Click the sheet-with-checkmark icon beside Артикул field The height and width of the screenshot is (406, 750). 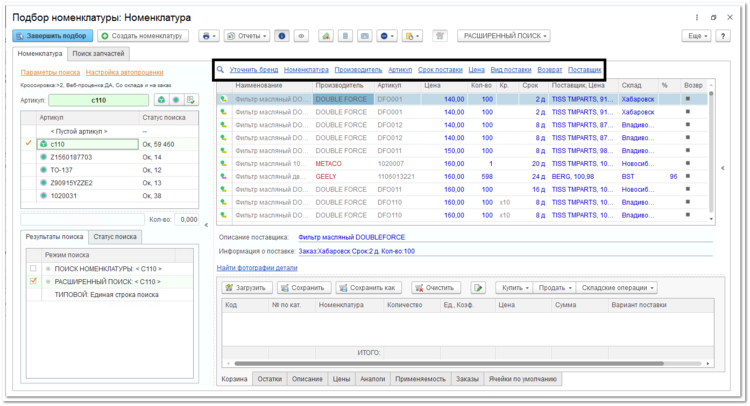point(191,100)
